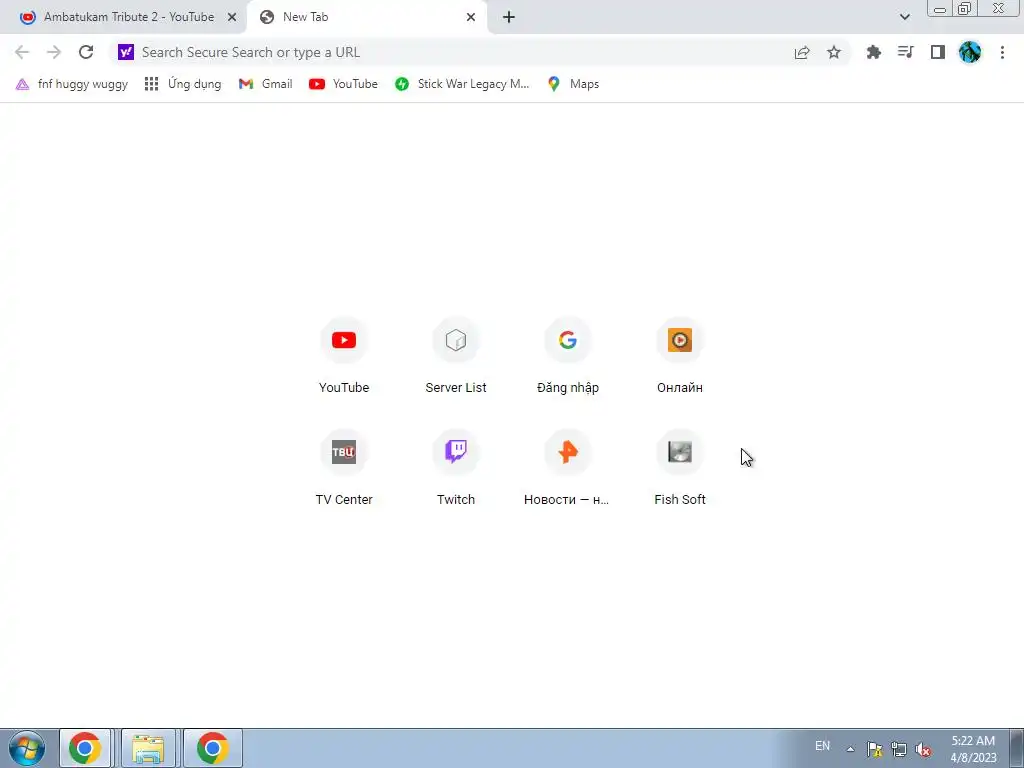
Task: Click the muted volume tray icon
Action: click(923, 749)
